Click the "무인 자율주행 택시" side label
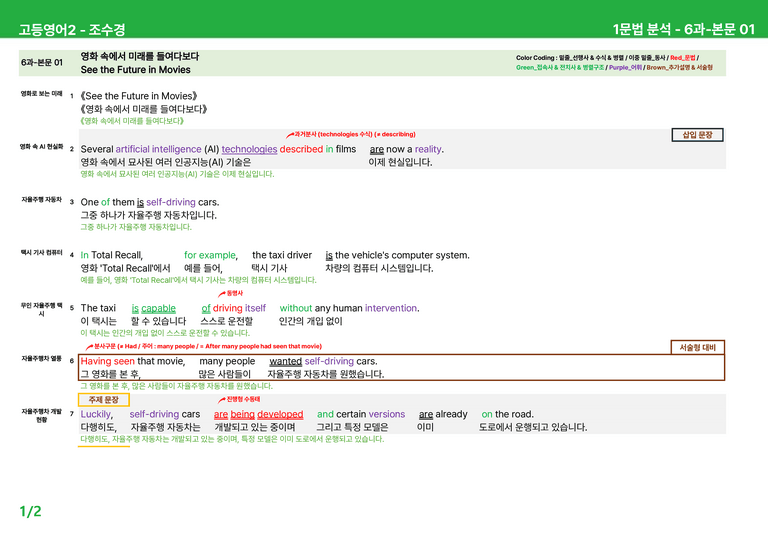This screenshot has width=768, height=543. 41,309
